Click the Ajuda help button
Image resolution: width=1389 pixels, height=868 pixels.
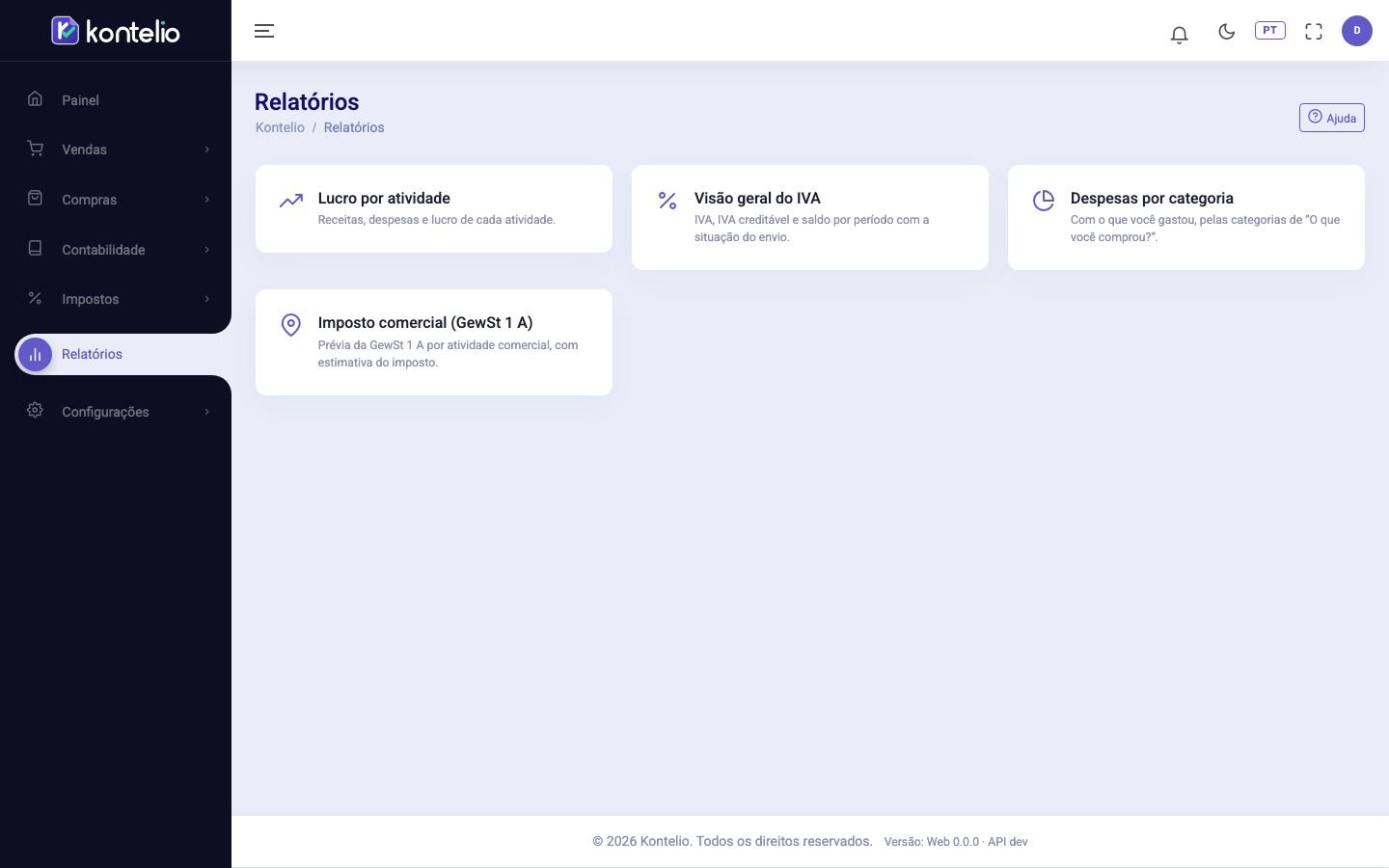(x=1332, y=118)
